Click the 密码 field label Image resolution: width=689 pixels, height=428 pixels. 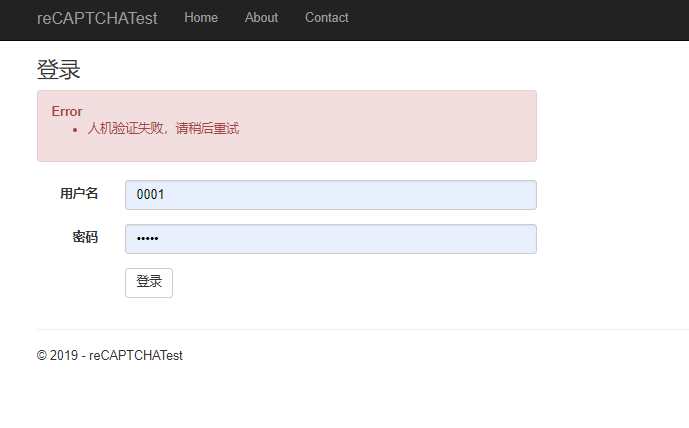85,238
